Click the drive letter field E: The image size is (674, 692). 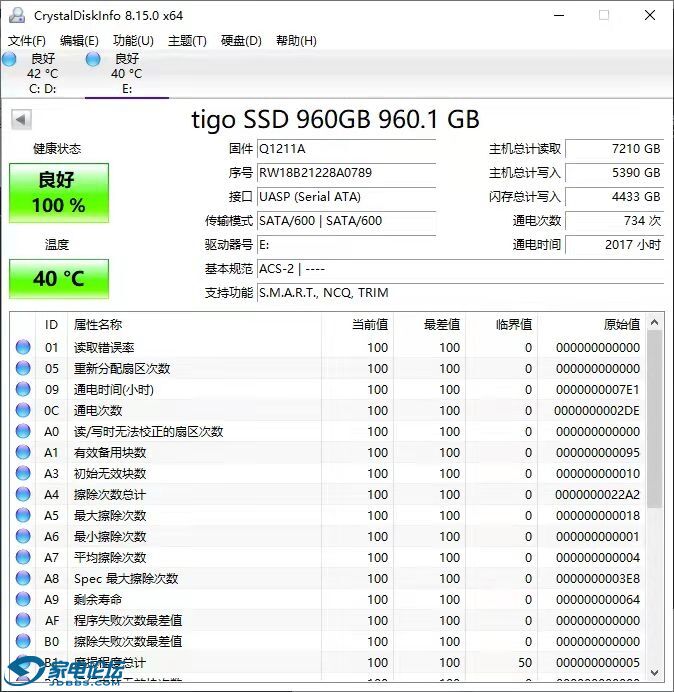coord(346,244)
